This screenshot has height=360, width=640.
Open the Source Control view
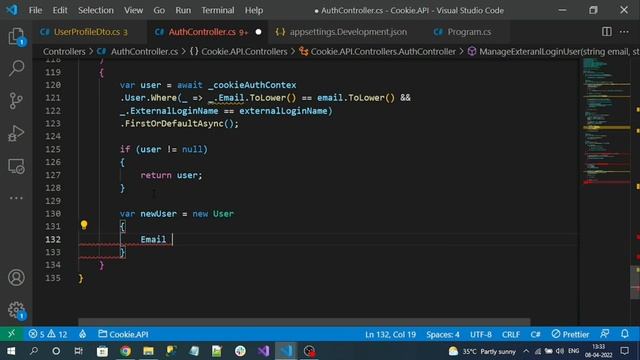(16, 100)
